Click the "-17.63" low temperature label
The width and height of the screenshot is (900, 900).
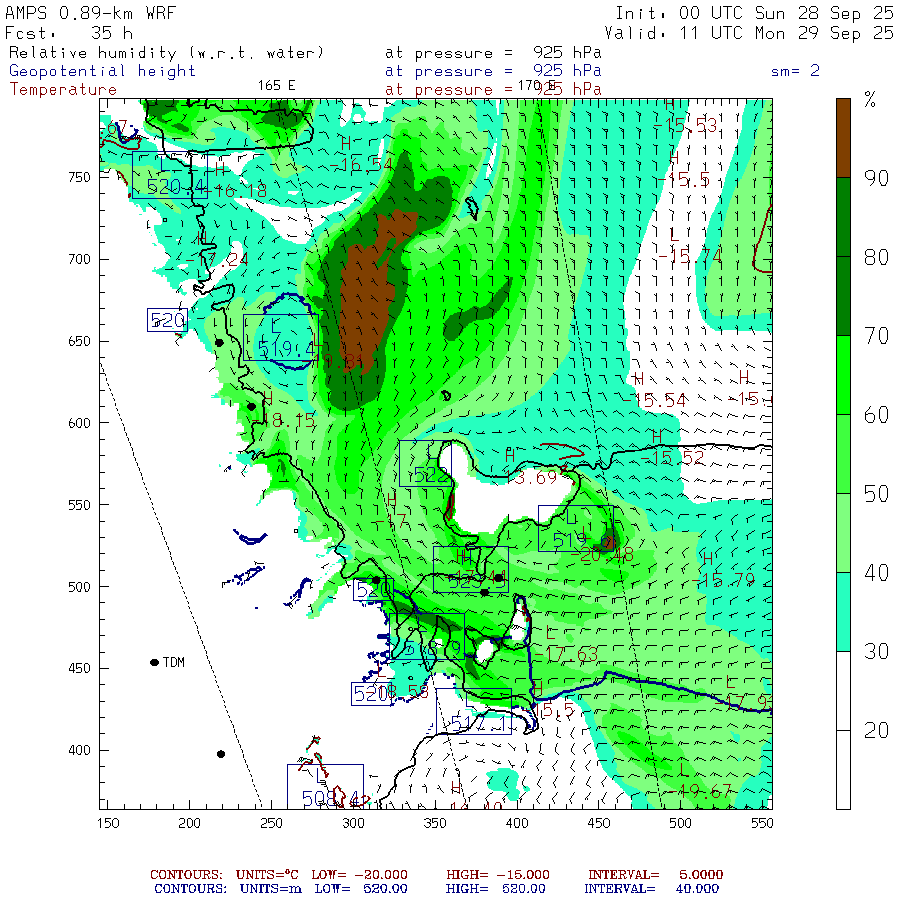566,654
